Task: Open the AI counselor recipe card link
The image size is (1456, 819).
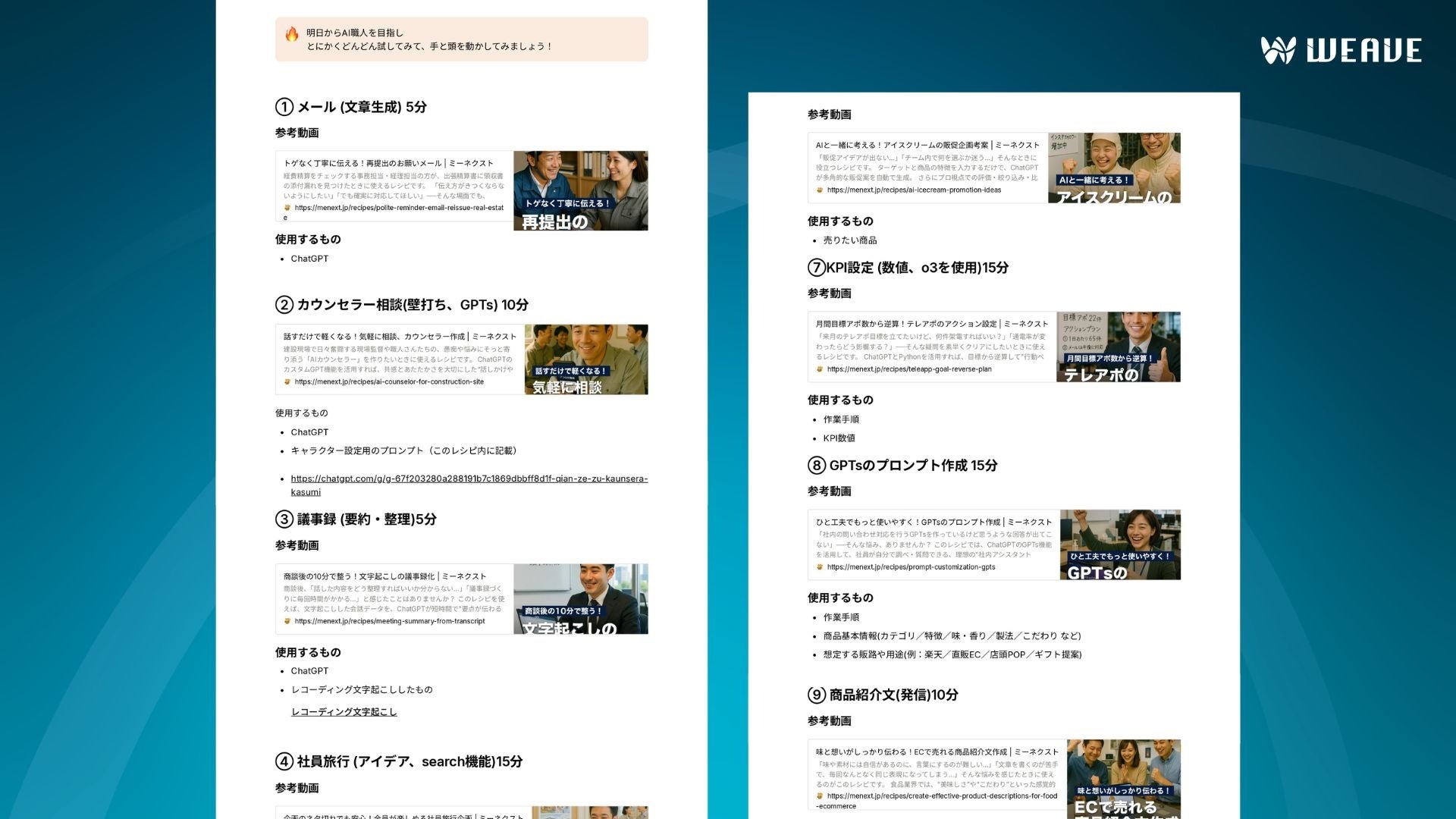Action: coord(388,381)
